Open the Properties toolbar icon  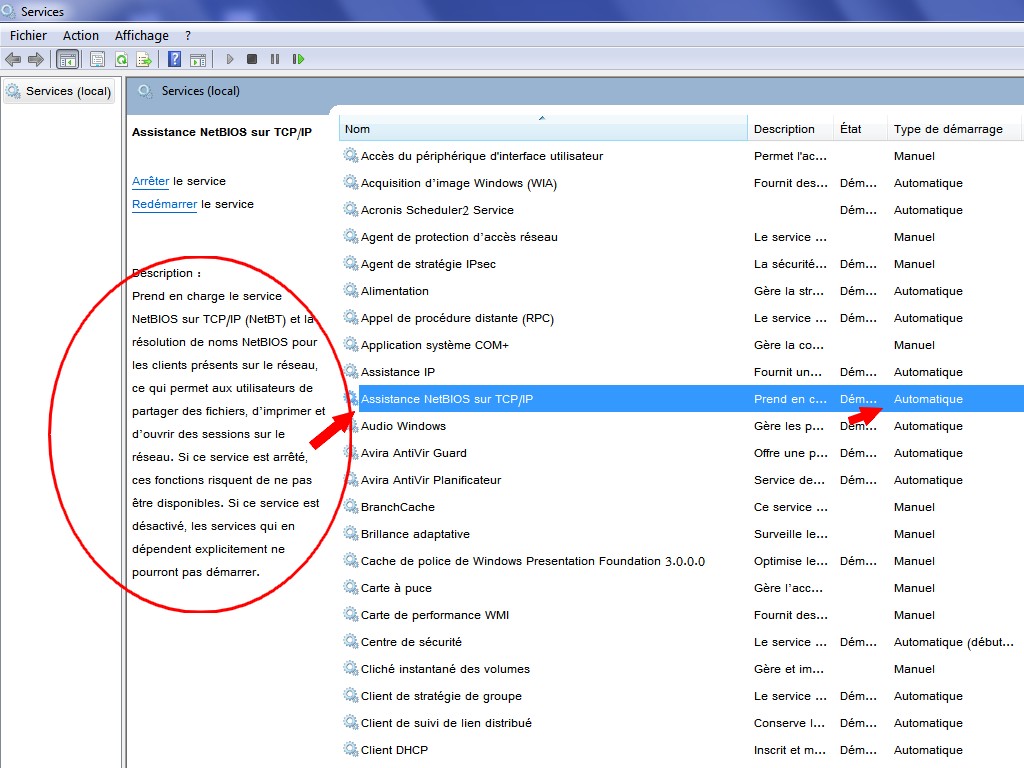[97, 59]
